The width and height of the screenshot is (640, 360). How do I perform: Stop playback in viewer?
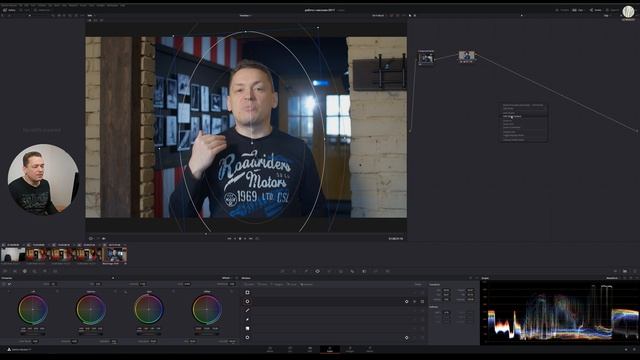240,238
